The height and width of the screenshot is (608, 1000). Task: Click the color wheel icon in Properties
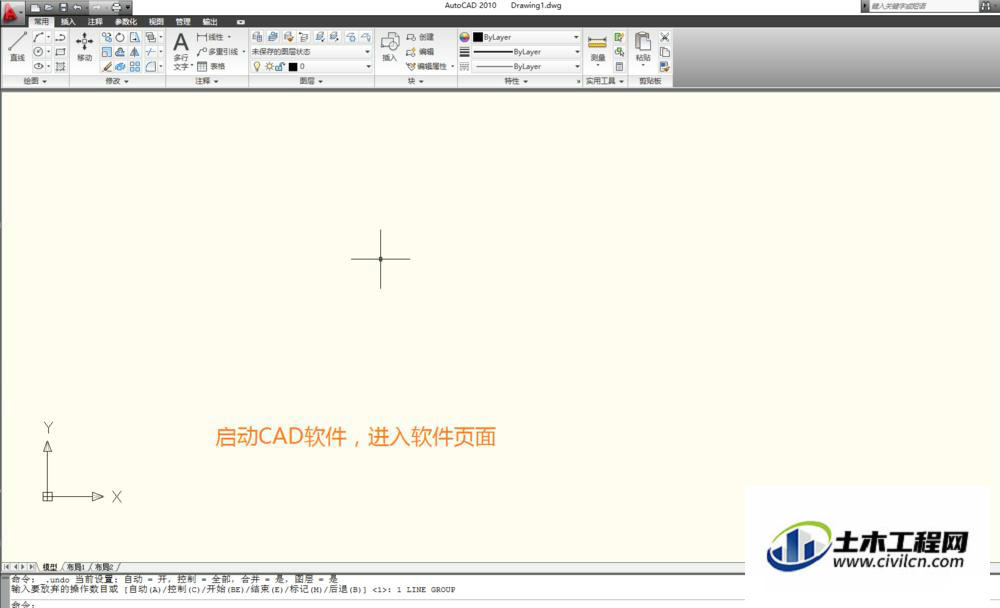click(x=464, y=37)
